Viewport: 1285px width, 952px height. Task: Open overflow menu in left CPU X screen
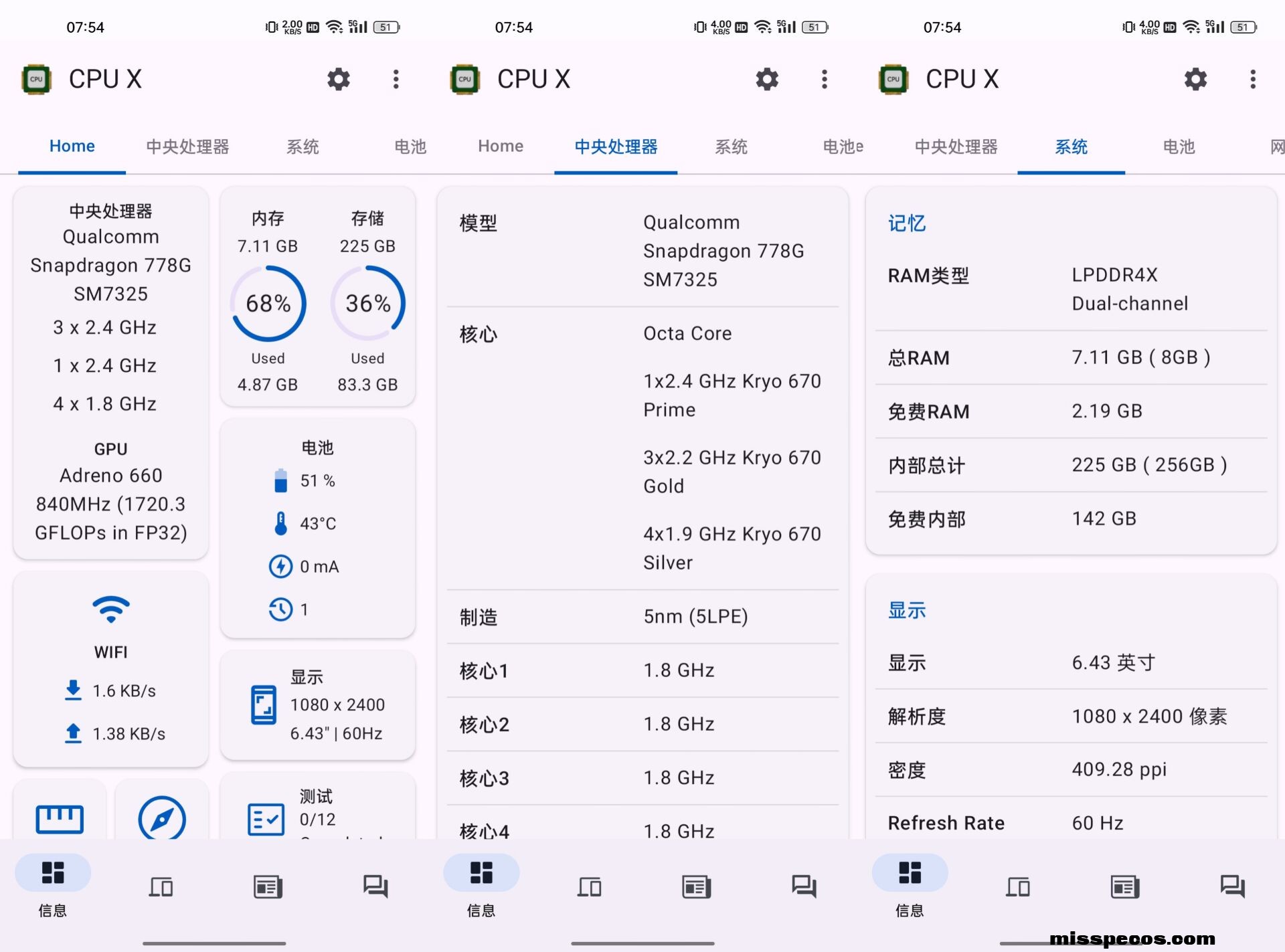(x=396, y=79)
